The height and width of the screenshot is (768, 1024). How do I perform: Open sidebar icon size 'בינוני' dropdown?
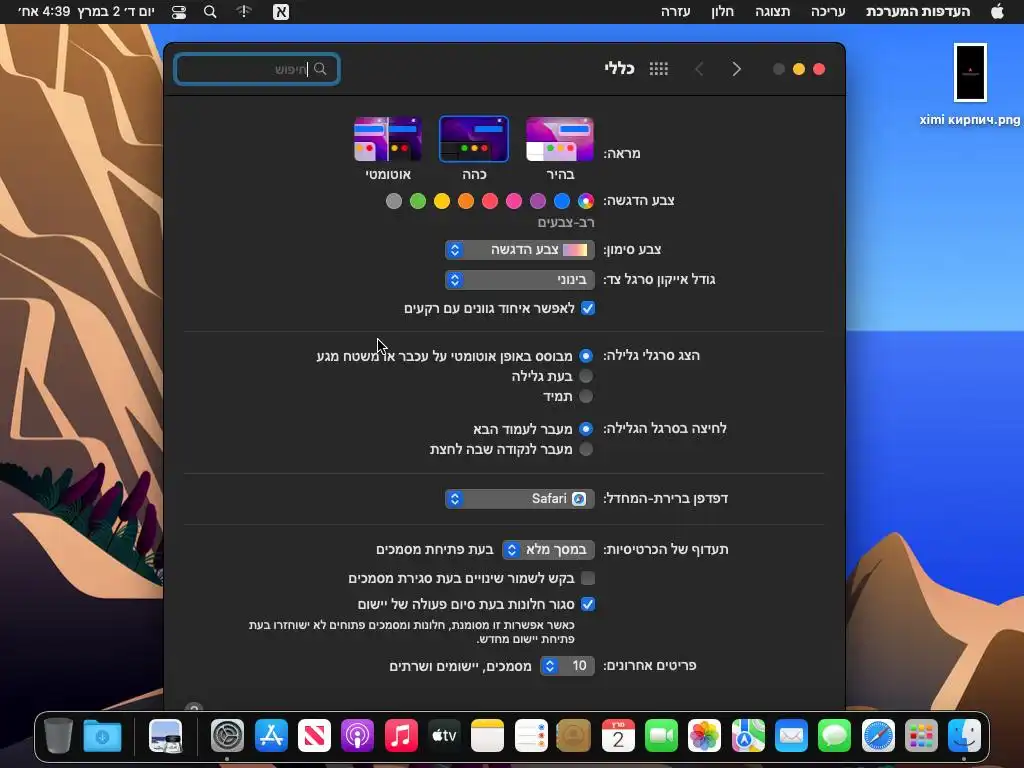pos(520,280)
